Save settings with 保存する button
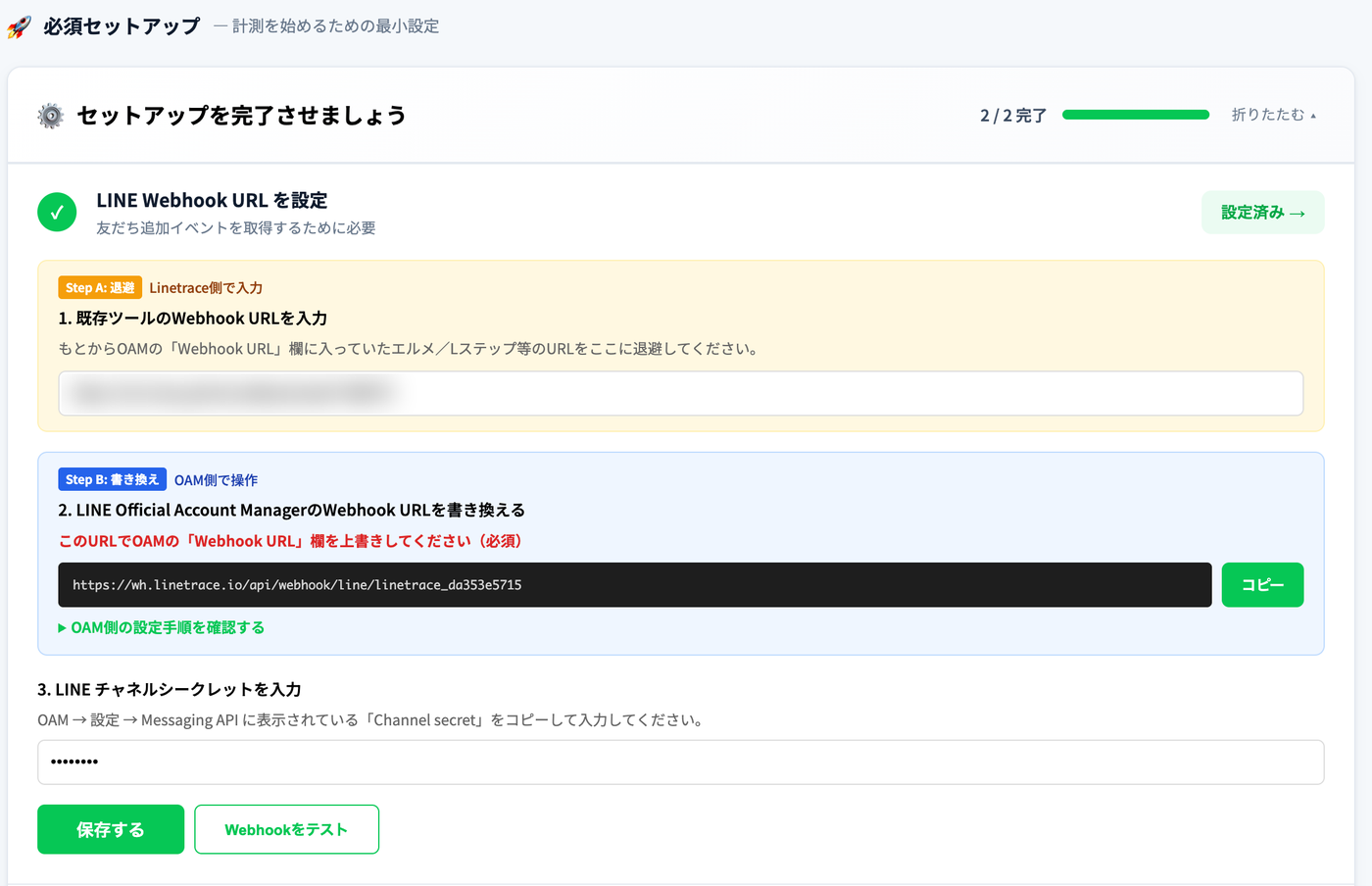 (111, 829)
